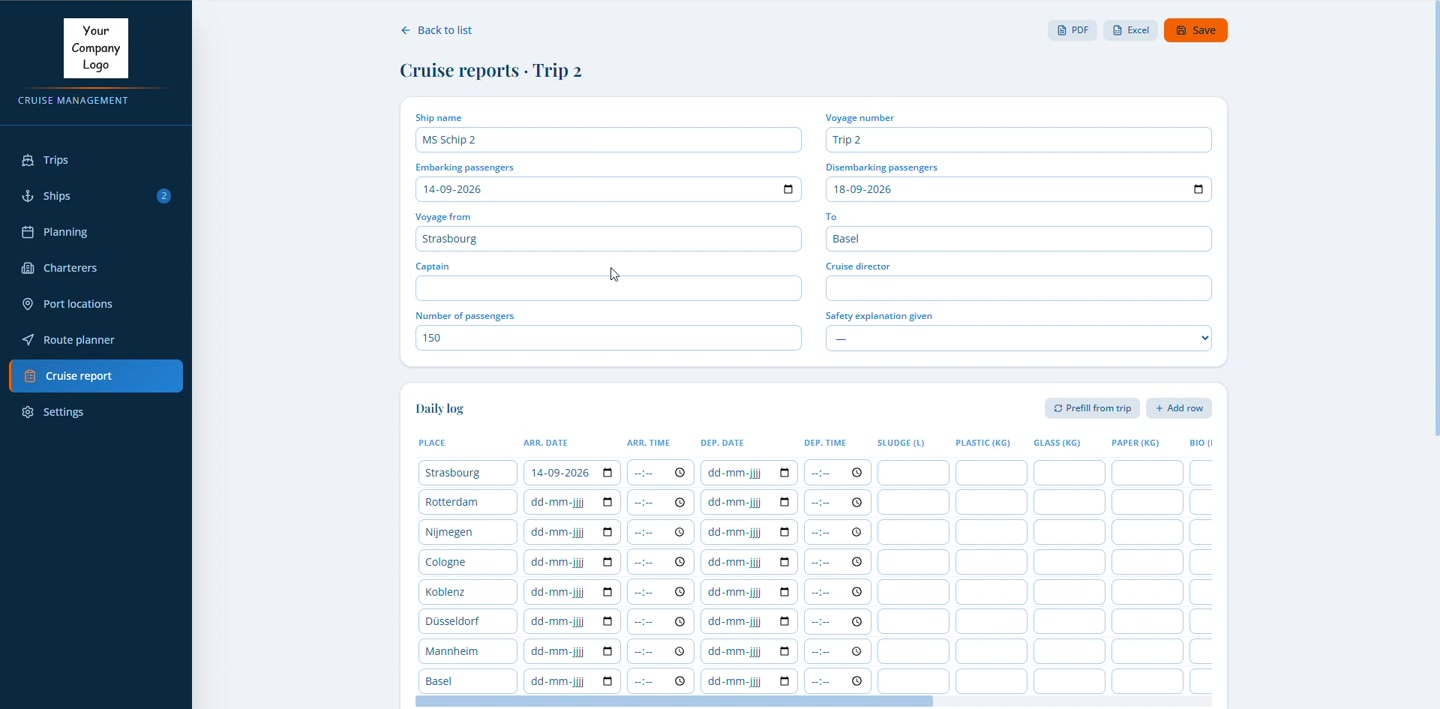The image size is (1440, 709).
Task: Open arrival date calendar in Strasbourg row
Action: tap(607, 473)
